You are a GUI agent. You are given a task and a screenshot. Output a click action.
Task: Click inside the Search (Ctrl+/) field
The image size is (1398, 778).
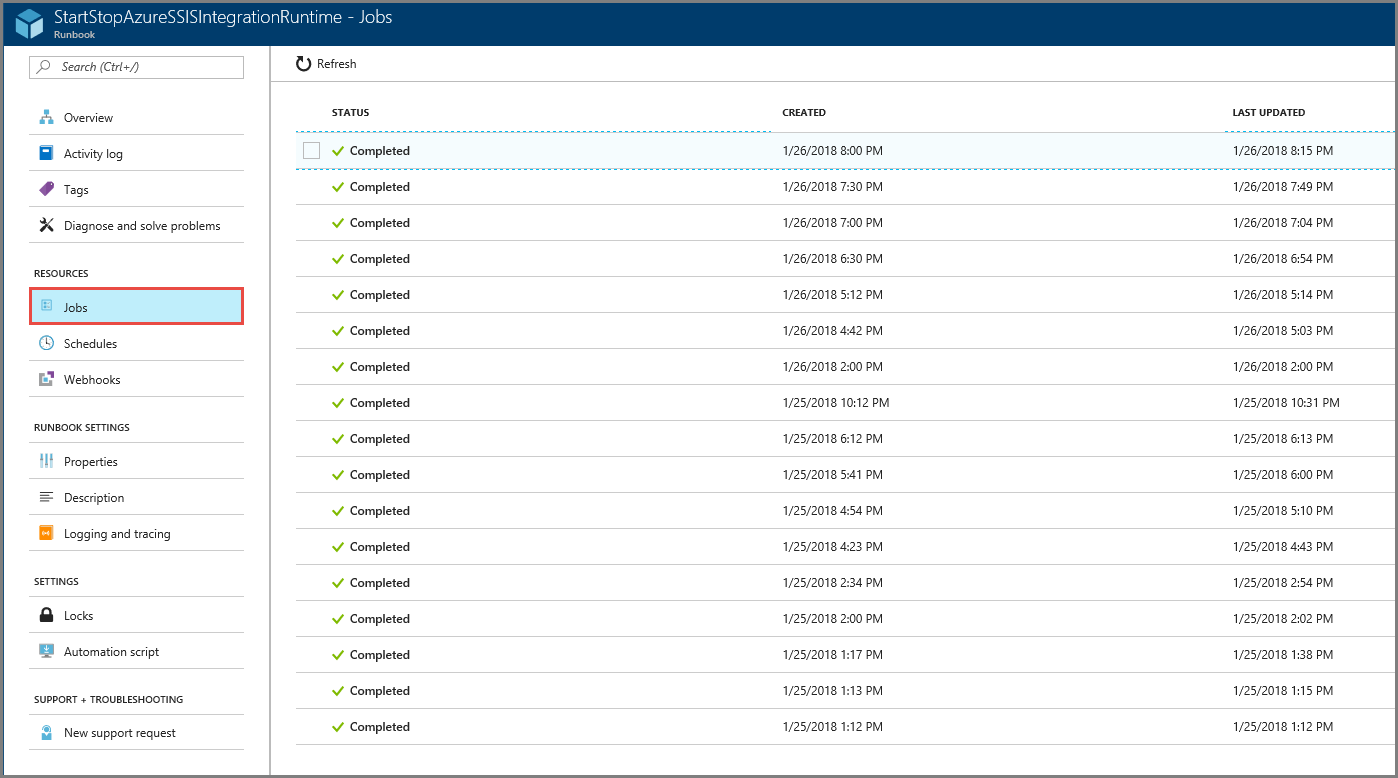click(136, 67)
